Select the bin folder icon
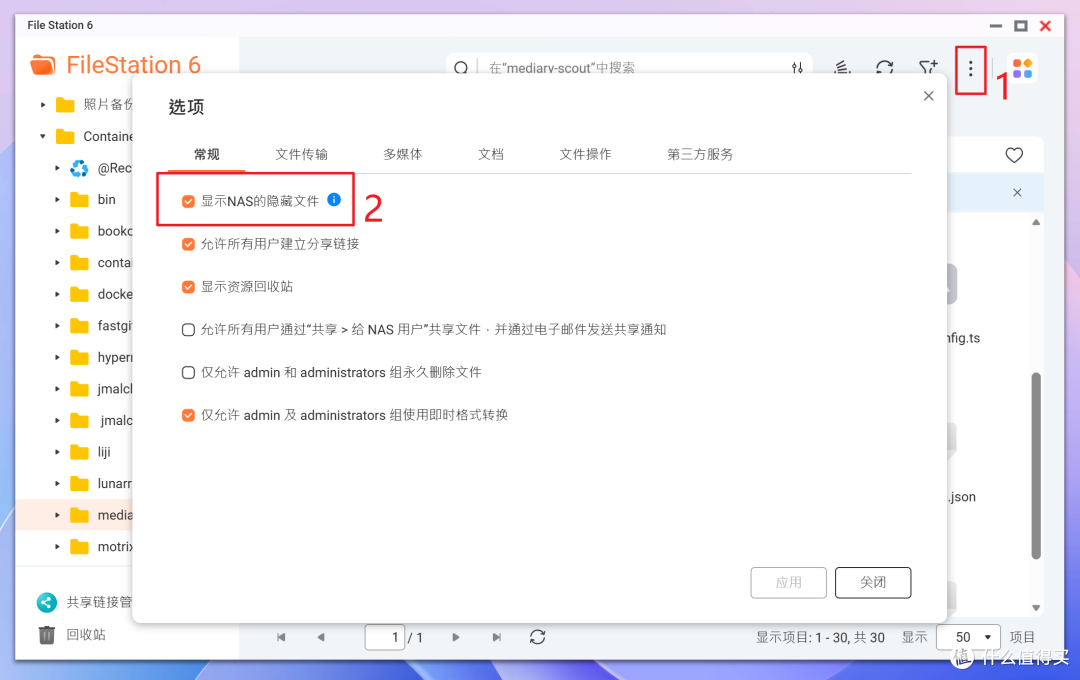Screen dimensions: 1080x680 80,200
